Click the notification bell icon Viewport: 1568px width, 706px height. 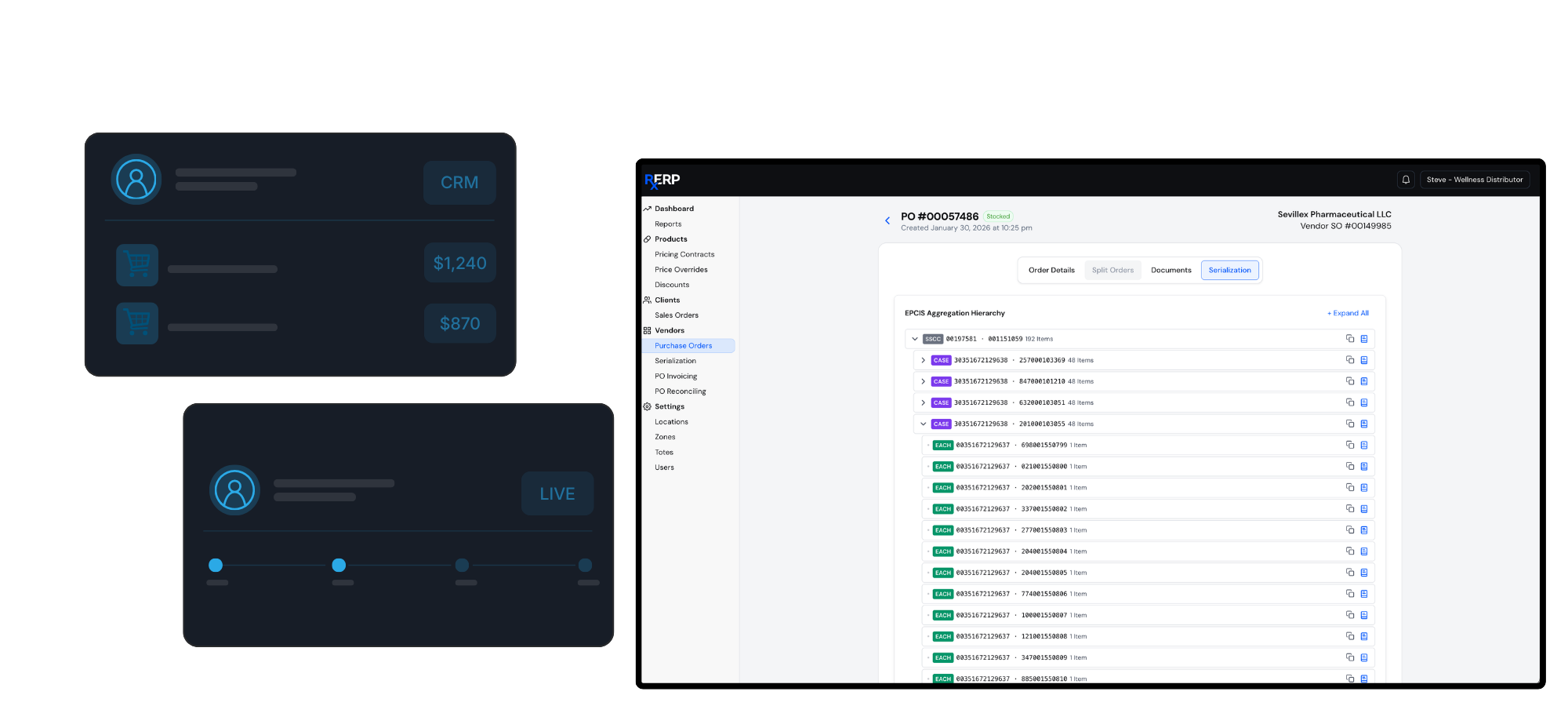[x=1406, y=180]
